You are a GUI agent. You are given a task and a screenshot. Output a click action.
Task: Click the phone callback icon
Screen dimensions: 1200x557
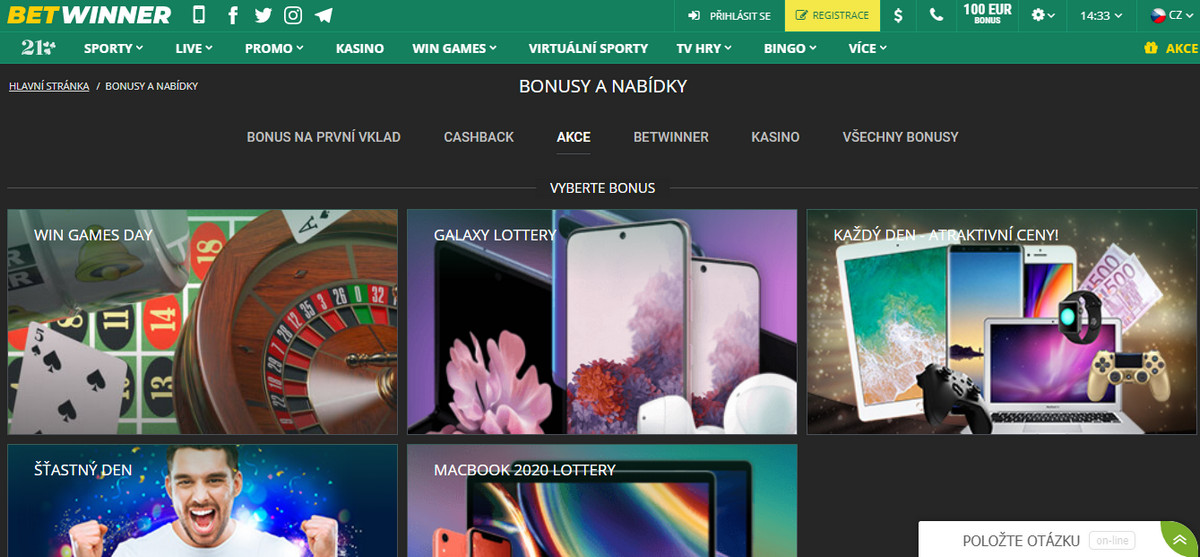[936, 16]
